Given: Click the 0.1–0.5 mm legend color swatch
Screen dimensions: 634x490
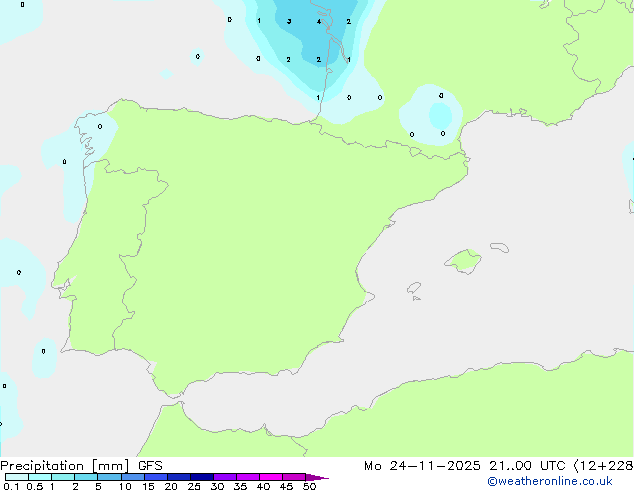Looking at the screenshot, I should [17, 477].
